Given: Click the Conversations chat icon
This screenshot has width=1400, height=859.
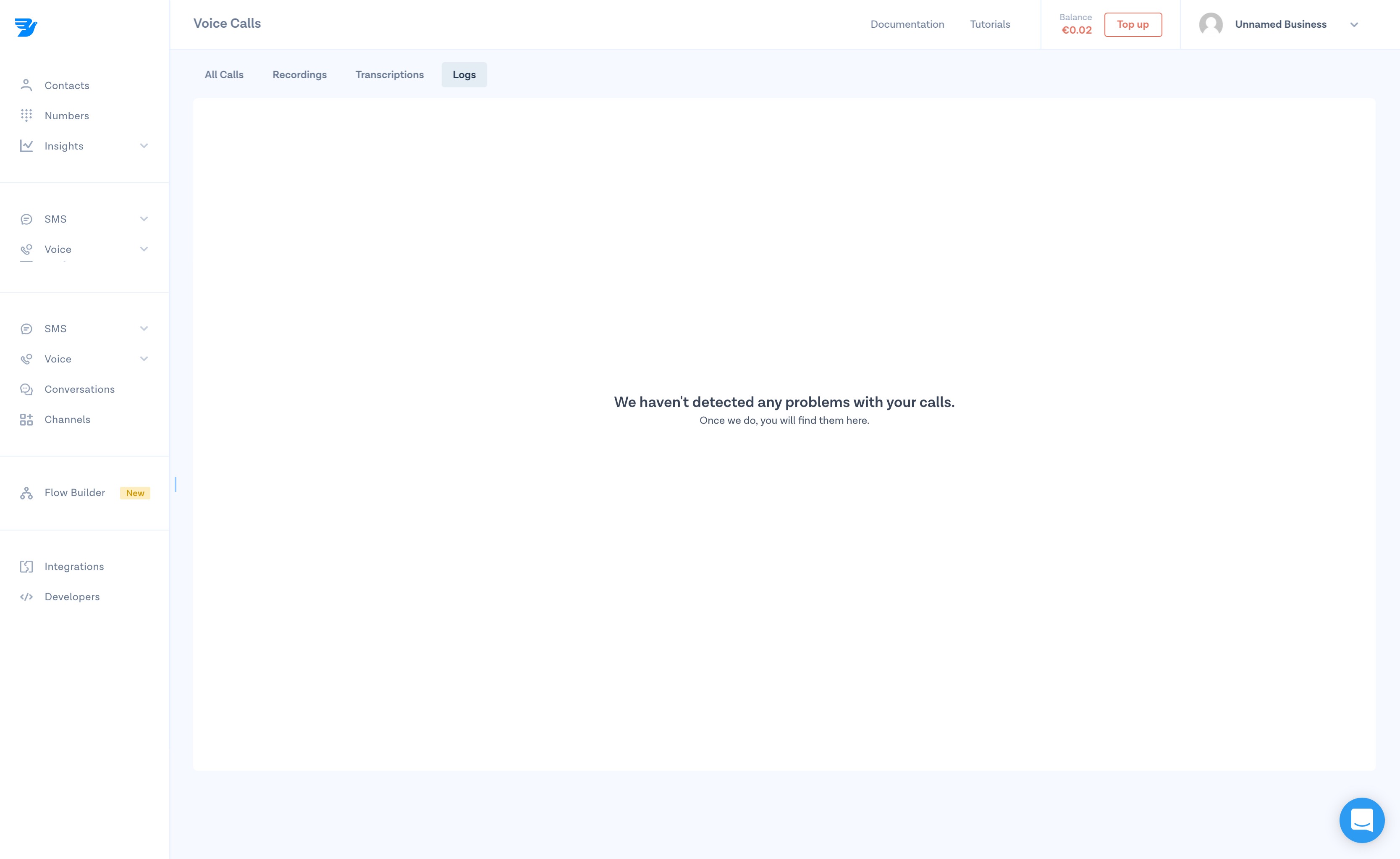Looking at the screenshot, I should 26,389.
